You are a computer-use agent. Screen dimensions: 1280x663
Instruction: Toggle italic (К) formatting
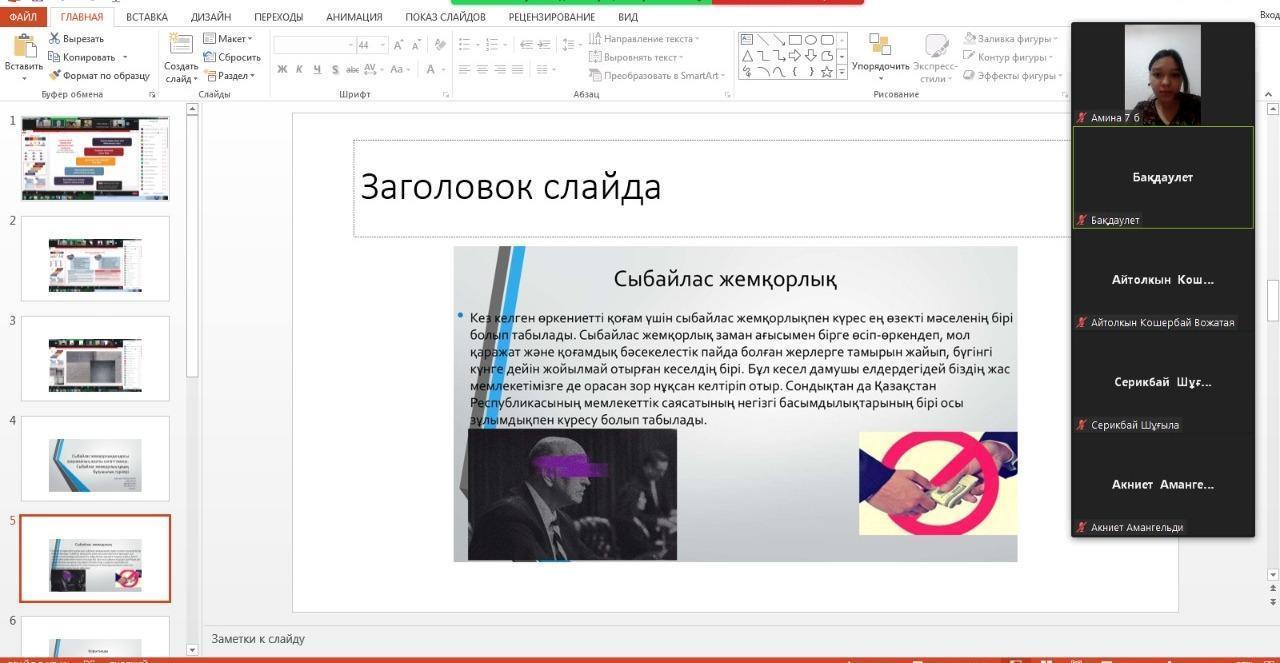299,69
